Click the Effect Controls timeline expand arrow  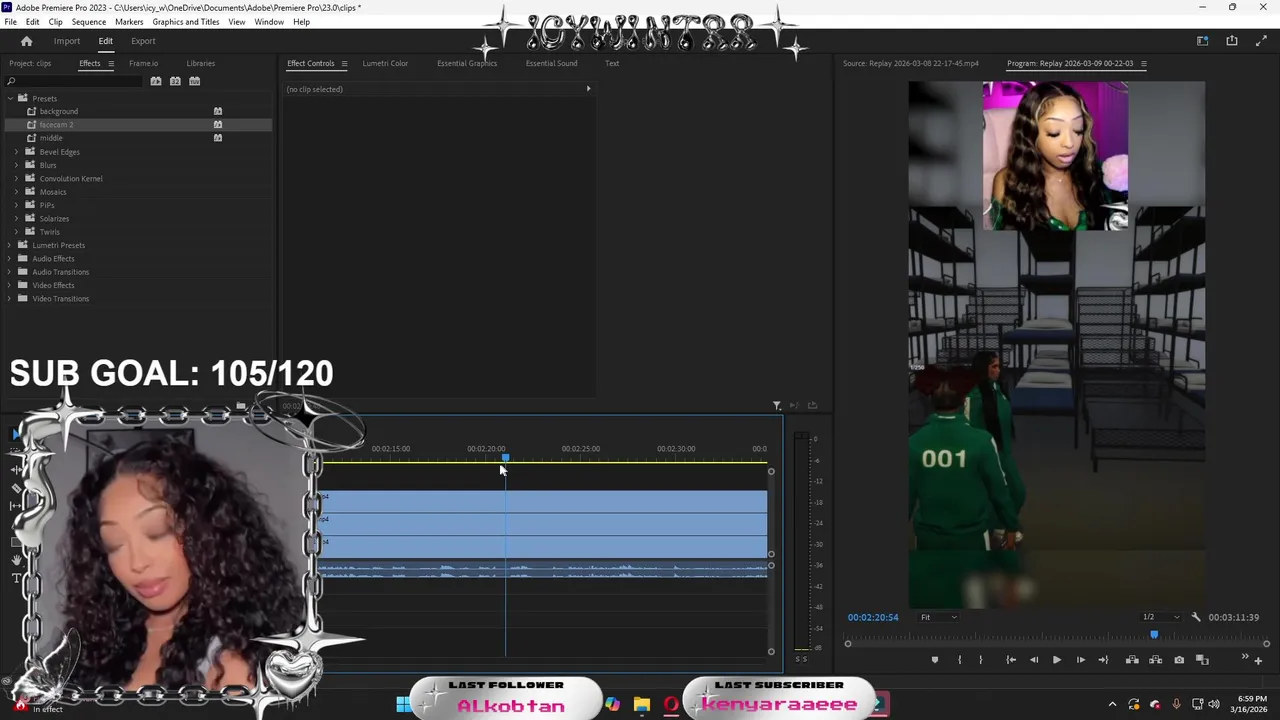pyautogui.click(x=588, y=89)
